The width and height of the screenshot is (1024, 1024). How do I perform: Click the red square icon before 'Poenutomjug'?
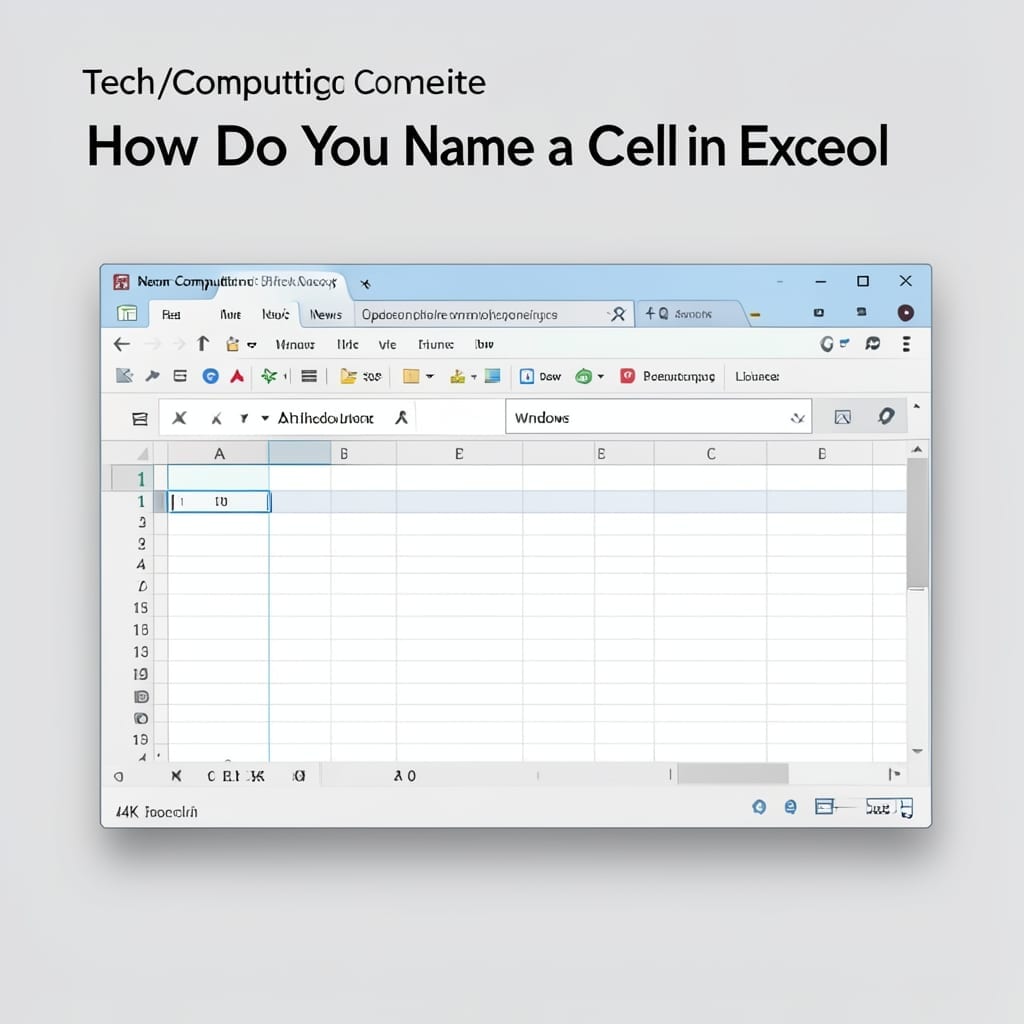(627, 376)
